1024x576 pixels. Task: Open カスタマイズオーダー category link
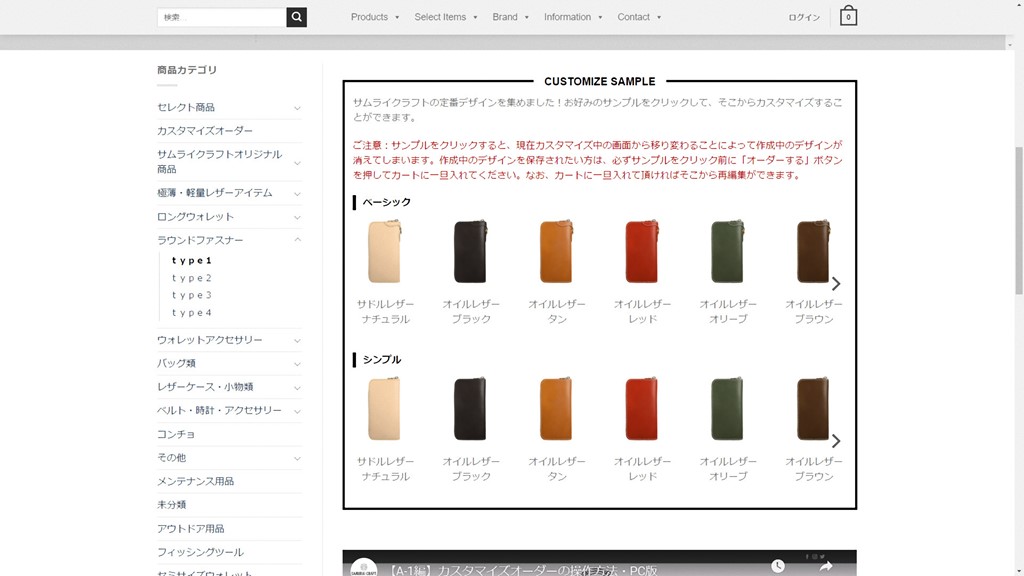point(205,131)
